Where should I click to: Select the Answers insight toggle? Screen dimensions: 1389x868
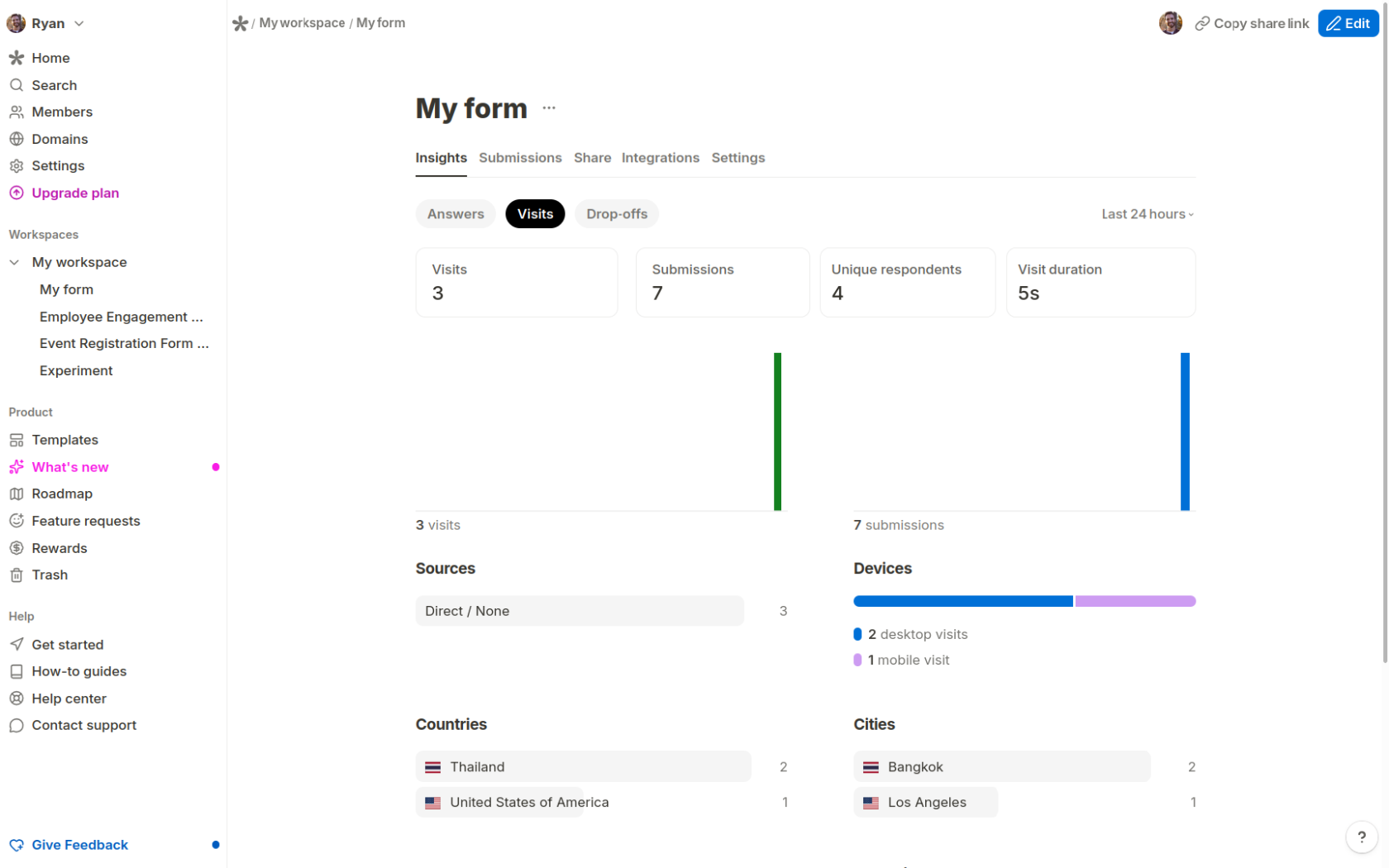456,214
